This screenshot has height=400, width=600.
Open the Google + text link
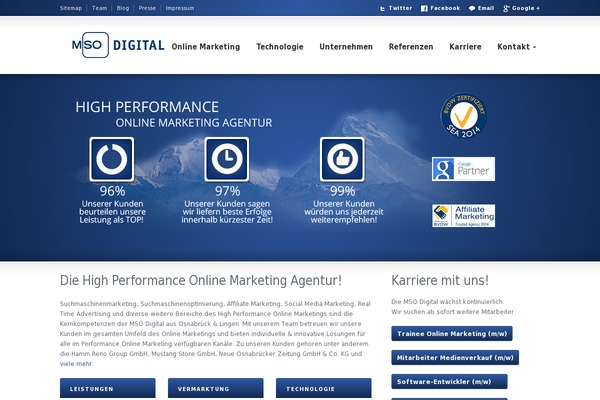pyautogui.click(x=526, y=8)
